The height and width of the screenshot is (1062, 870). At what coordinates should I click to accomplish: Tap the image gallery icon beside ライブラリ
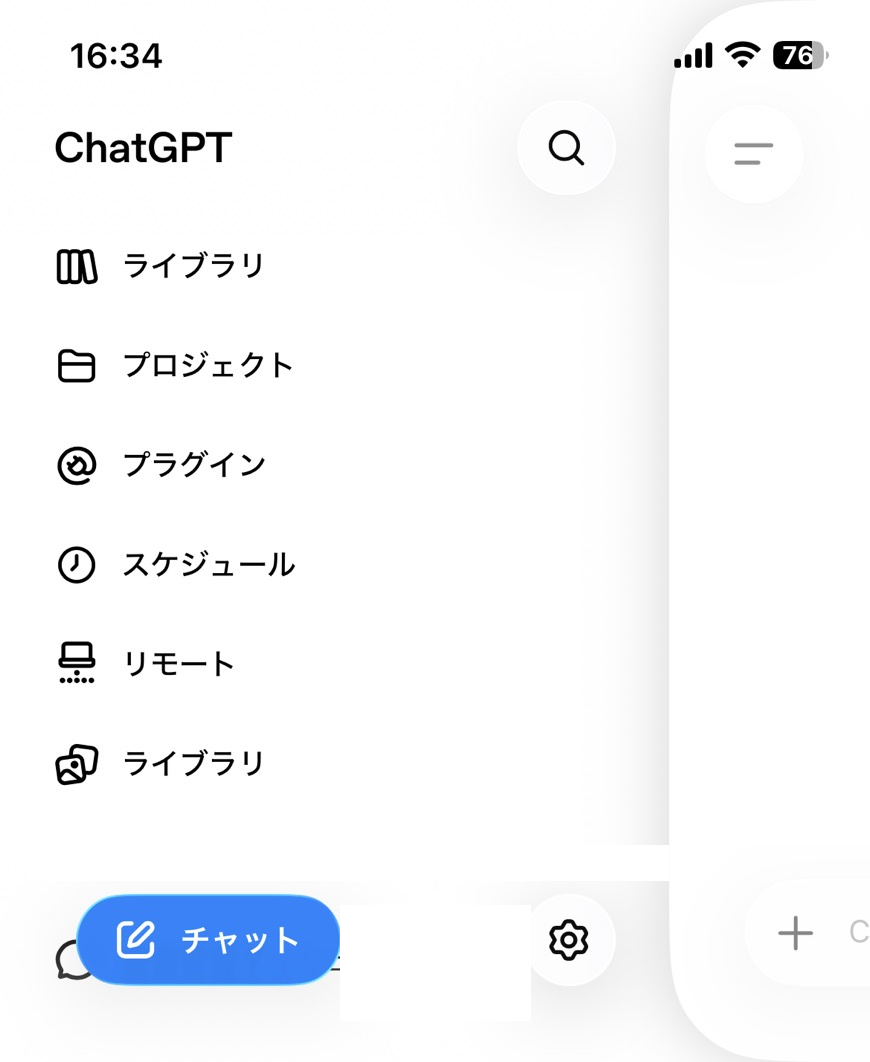pos(77,764)
